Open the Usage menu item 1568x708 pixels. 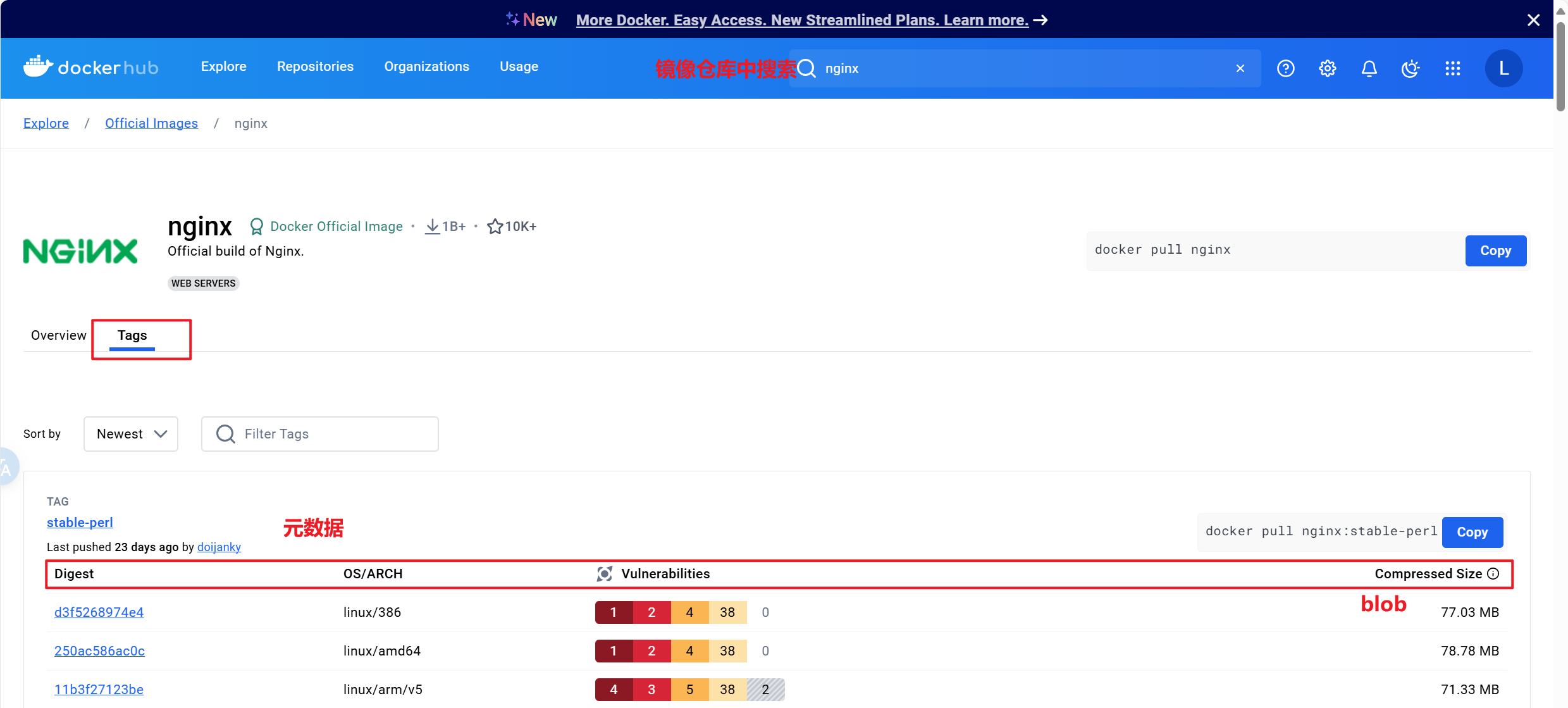click(519, 66)
